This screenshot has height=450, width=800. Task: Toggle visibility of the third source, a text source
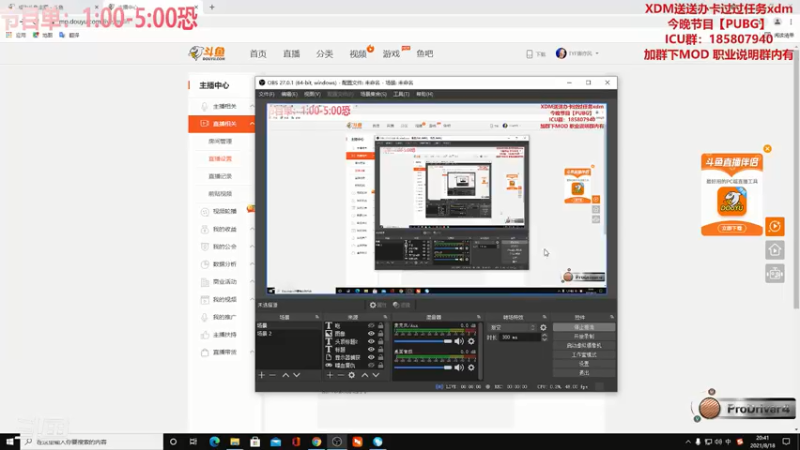point(371,342)
